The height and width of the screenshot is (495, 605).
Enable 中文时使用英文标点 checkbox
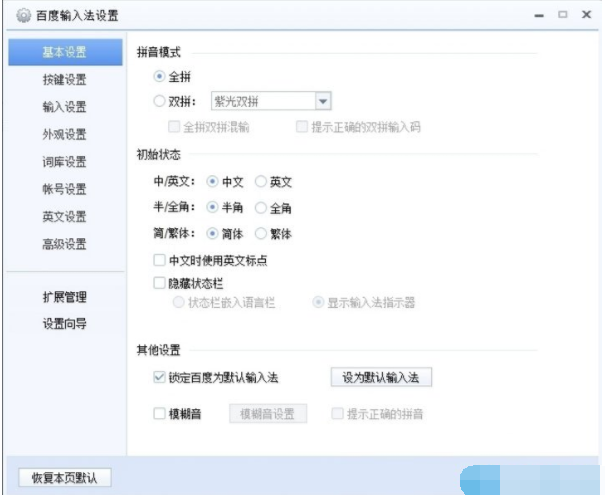click(x=160, y=261)
